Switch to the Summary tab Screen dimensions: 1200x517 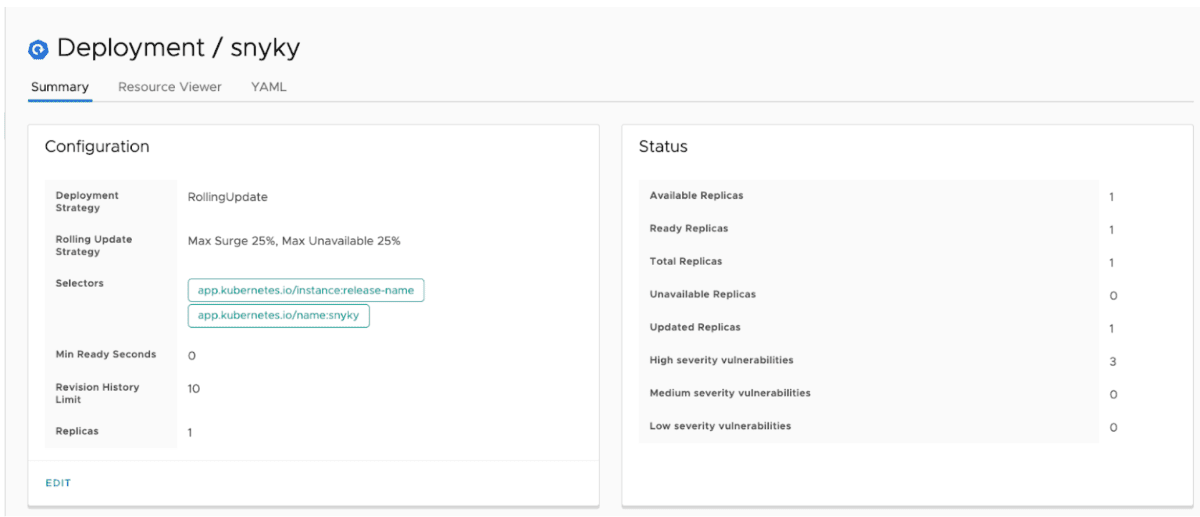point(60,87)
